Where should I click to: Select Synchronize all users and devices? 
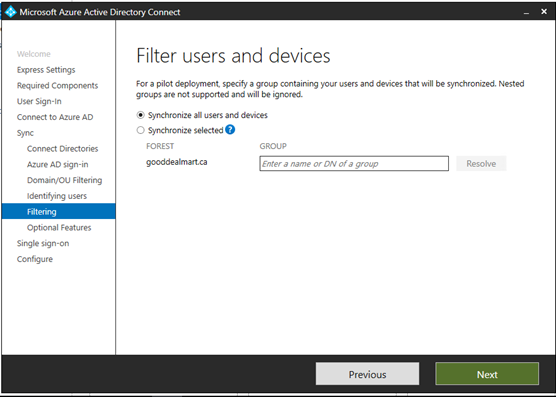(x=140, y=115)
